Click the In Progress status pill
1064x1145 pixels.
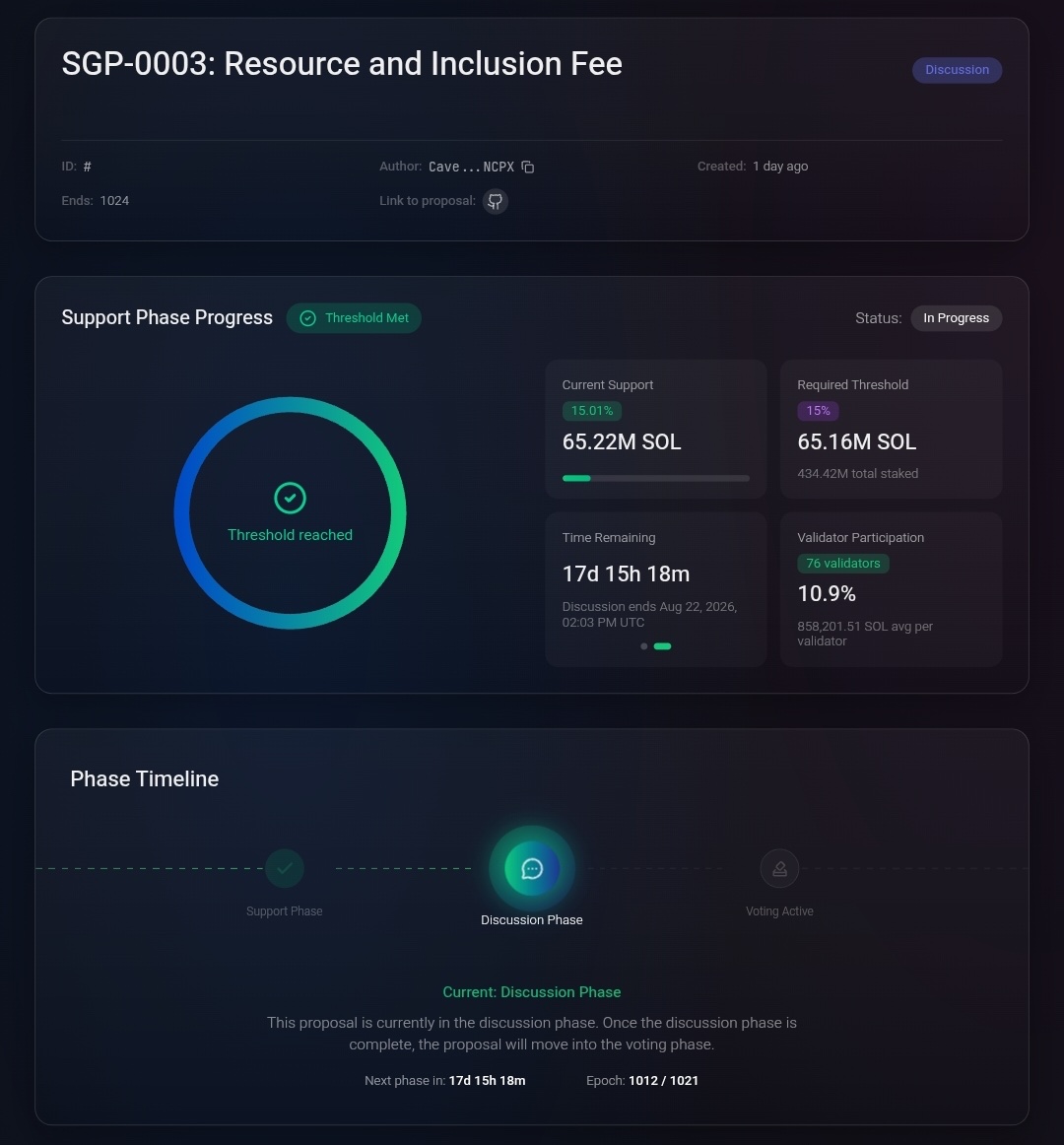coord(956,318)
